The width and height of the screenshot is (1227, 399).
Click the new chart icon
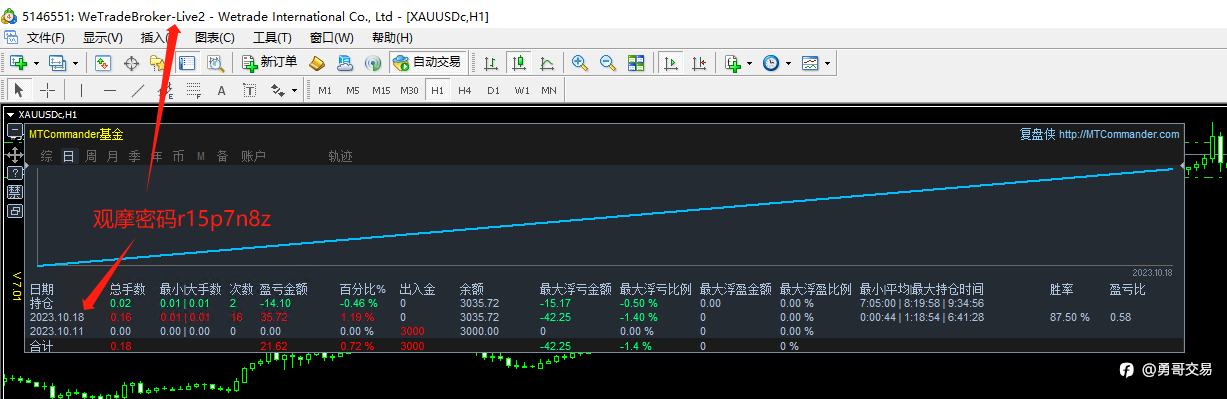point(18,62)
